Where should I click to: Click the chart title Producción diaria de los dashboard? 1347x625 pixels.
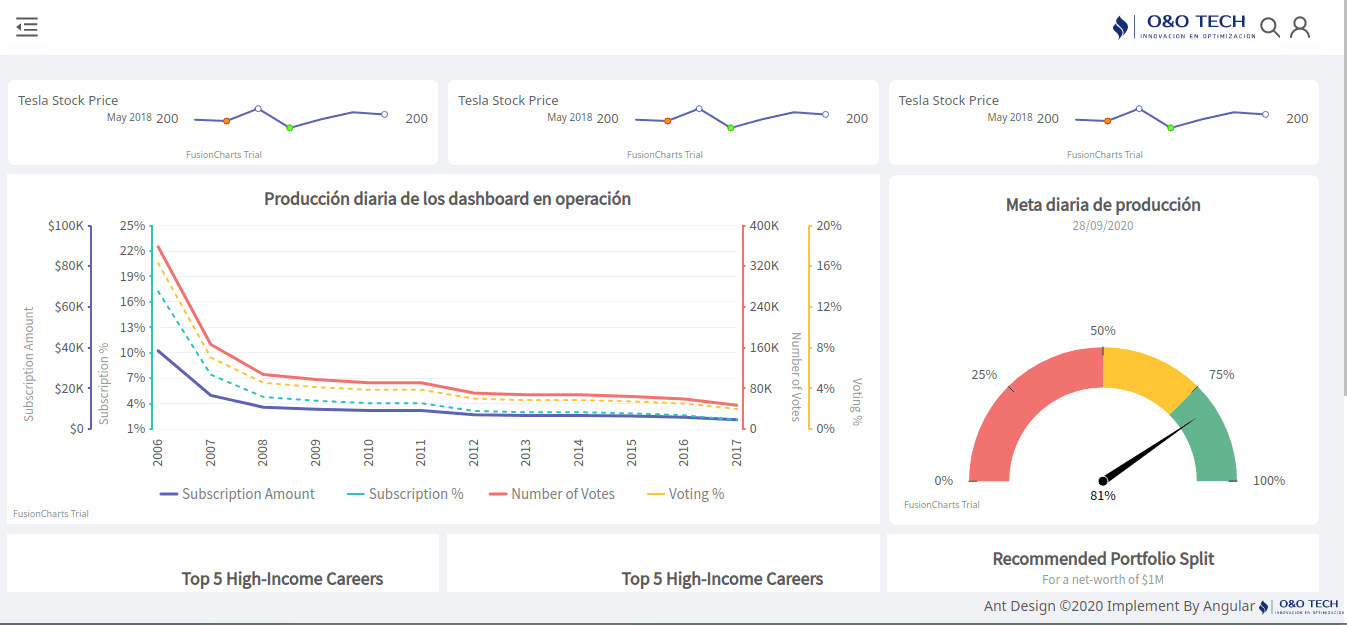(447, 199)
